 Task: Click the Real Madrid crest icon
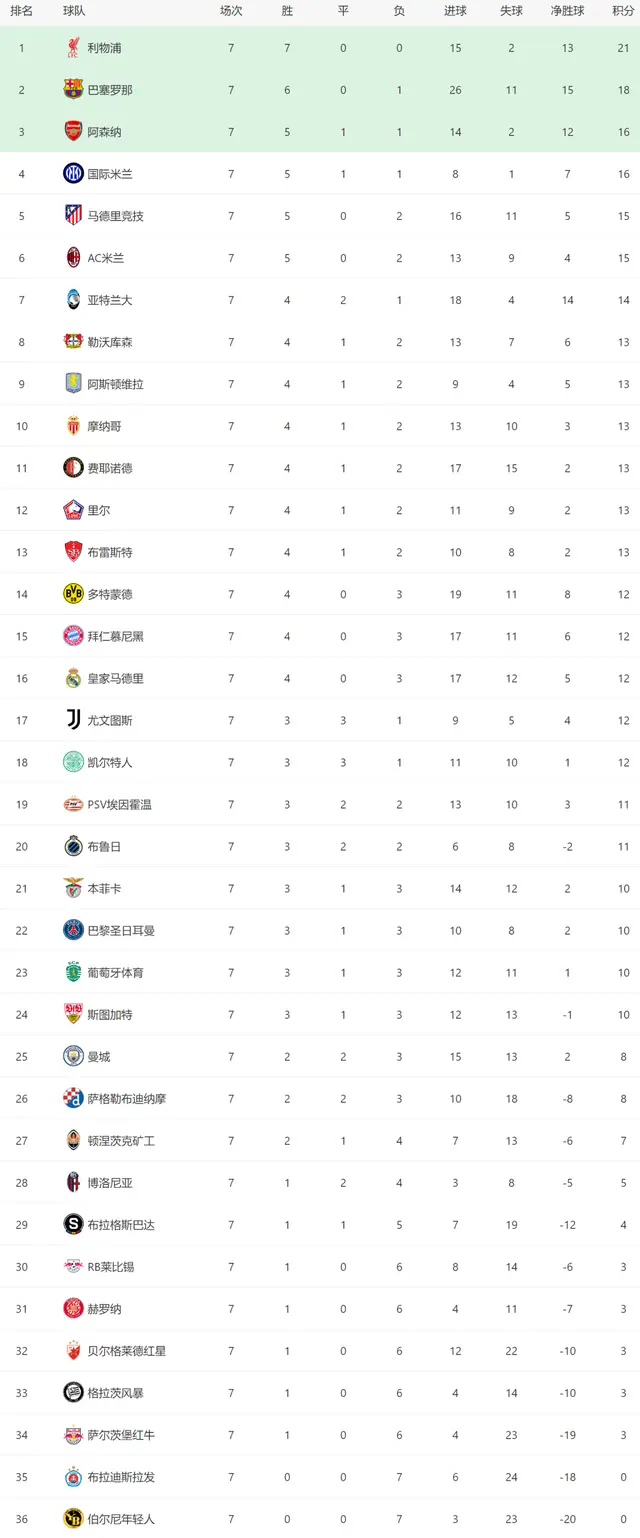tap(73, 678)
